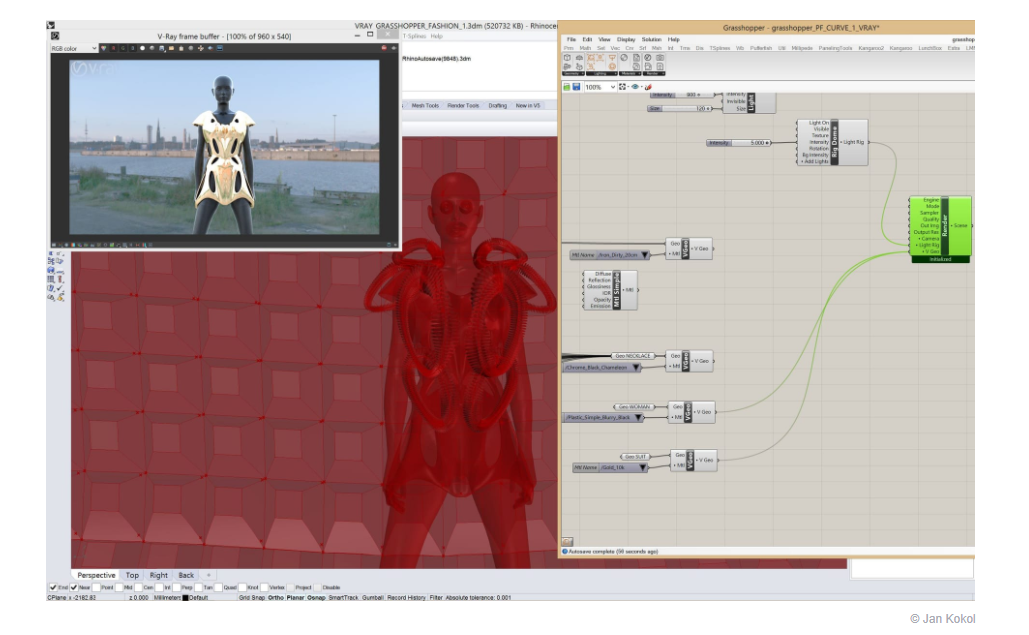Click the markov widget icon at canvas bottom-left
1029x635 pixels.
(x=568, y=542)
